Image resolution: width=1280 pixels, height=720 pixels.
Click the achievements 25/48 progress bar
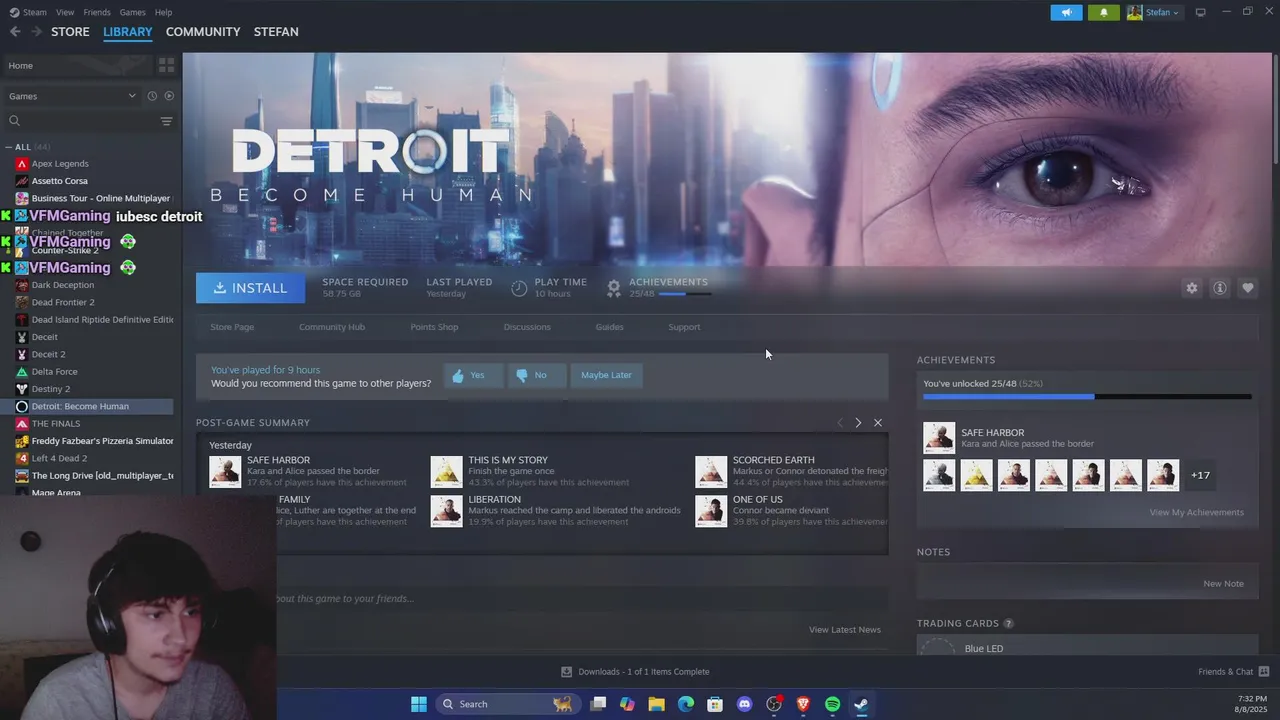tap(1087, 397)
